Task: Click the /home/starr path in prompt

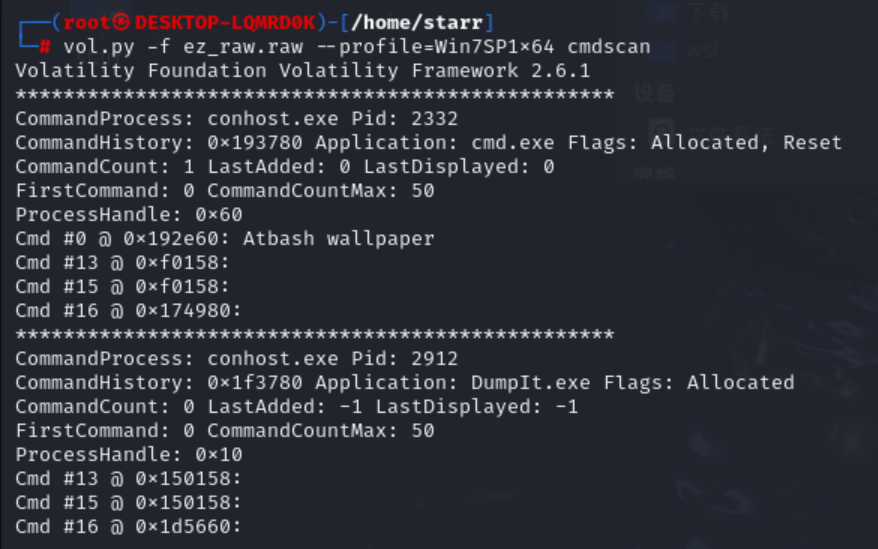Action: pos(417,22)
